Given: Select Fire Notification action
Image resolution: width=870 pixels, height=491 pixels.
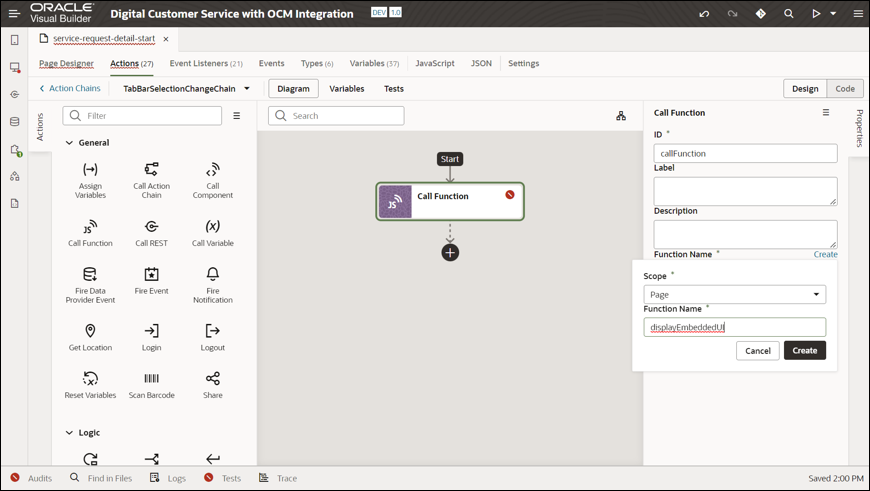Looking at the screenshot, I should pos(213,284).
